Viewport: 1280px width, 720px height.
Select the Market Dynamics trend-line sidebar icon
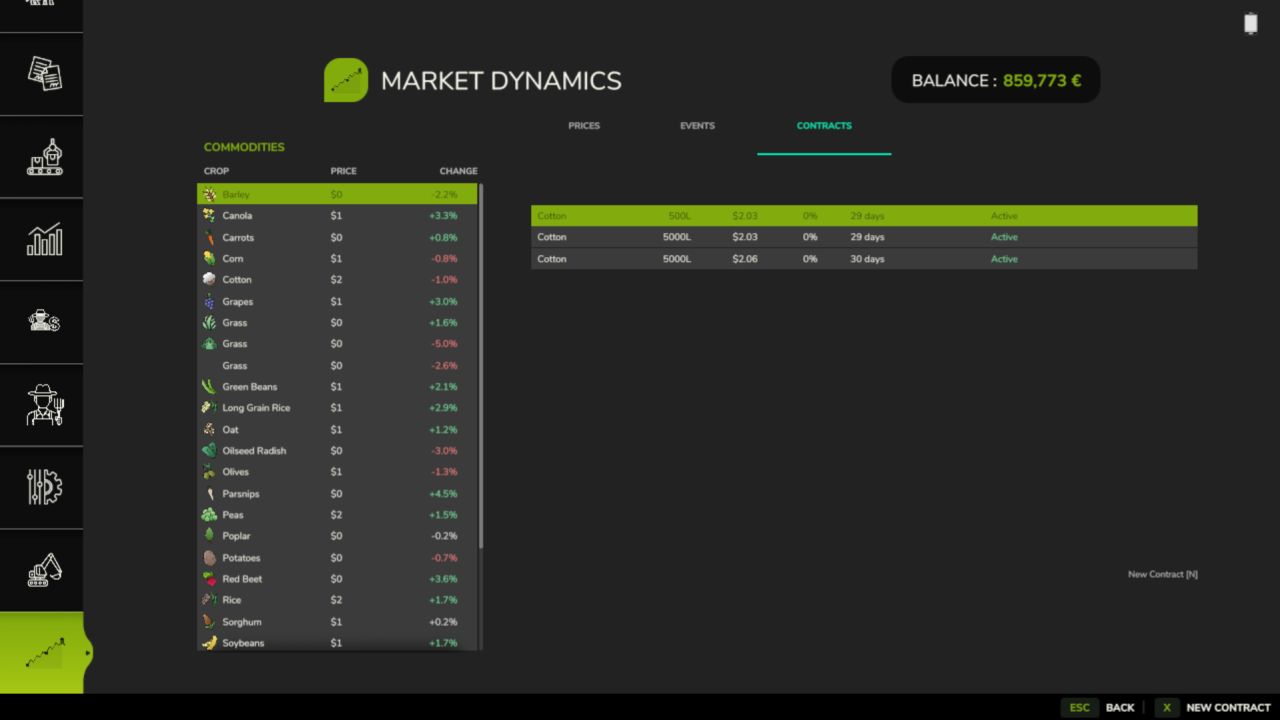point(43,653)
